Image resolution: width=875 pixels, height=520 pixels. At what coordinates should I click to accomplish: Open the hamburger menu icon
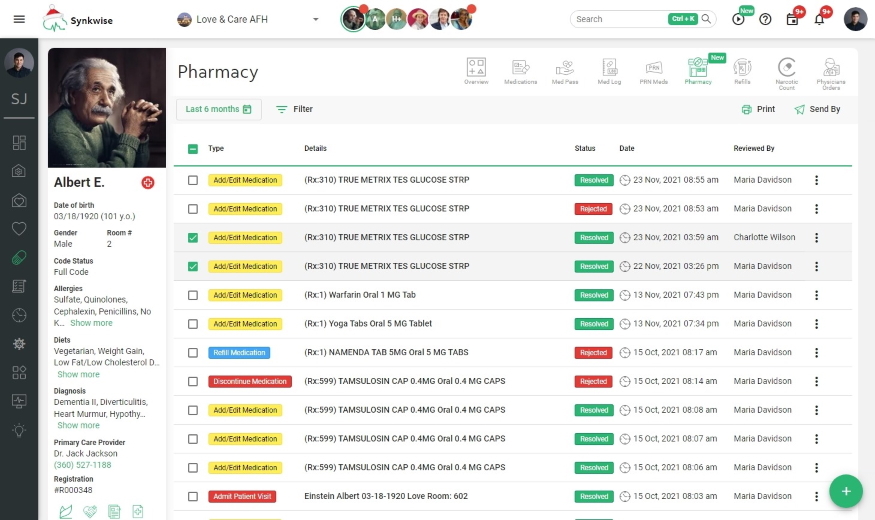19,19
